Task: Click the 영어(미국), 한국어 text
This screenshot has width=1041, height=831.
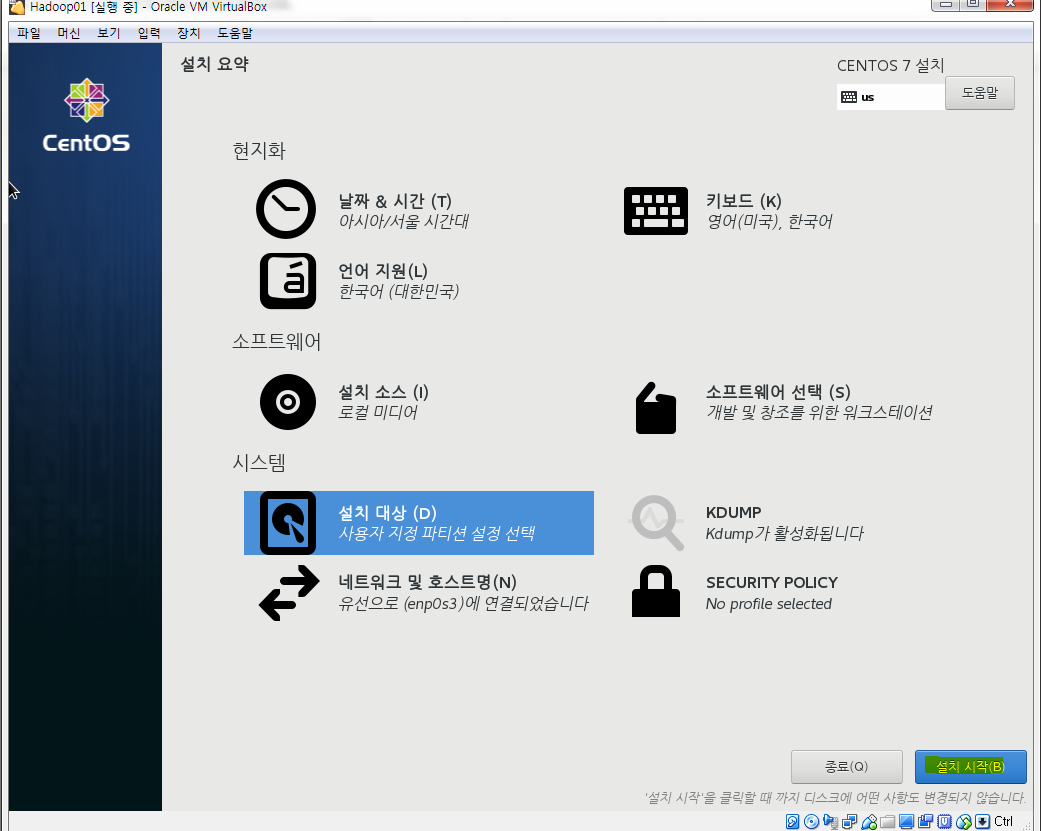Action: [769, 222]
